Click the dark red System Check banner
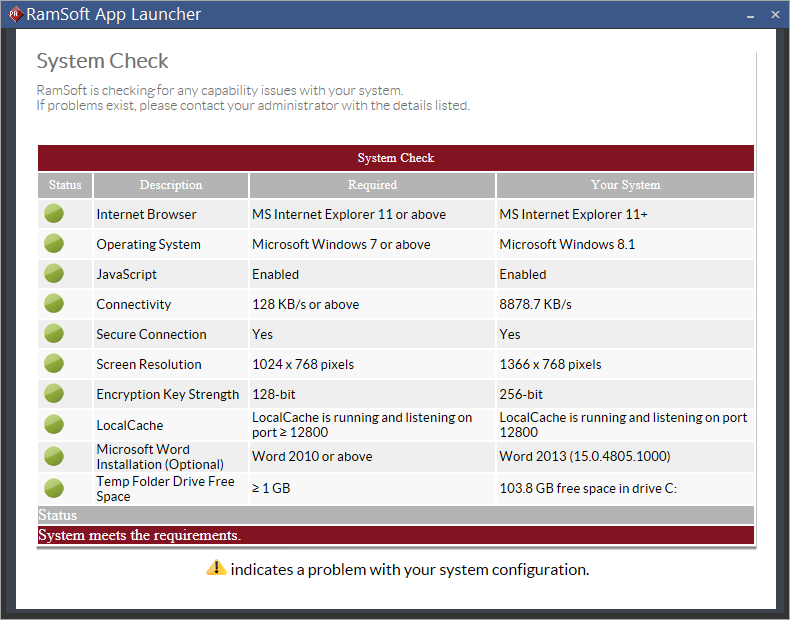This screenshot has height=620, width=790. 396,158
